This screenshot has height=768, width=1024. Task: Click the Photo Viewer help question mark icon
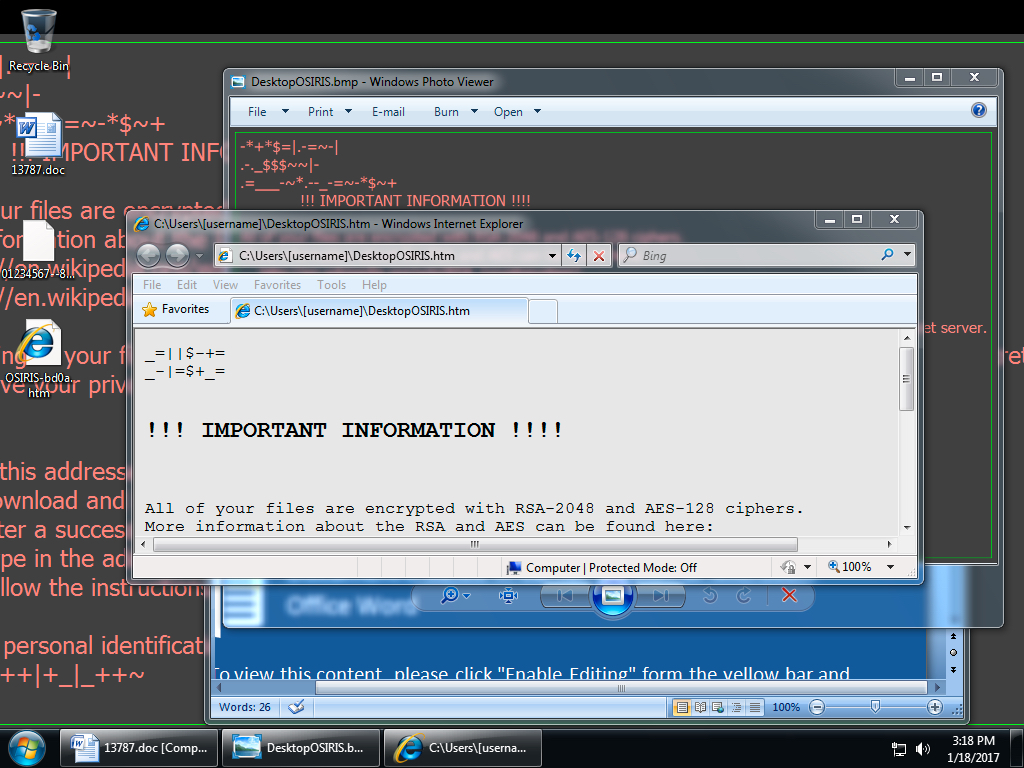pos(978,110)
